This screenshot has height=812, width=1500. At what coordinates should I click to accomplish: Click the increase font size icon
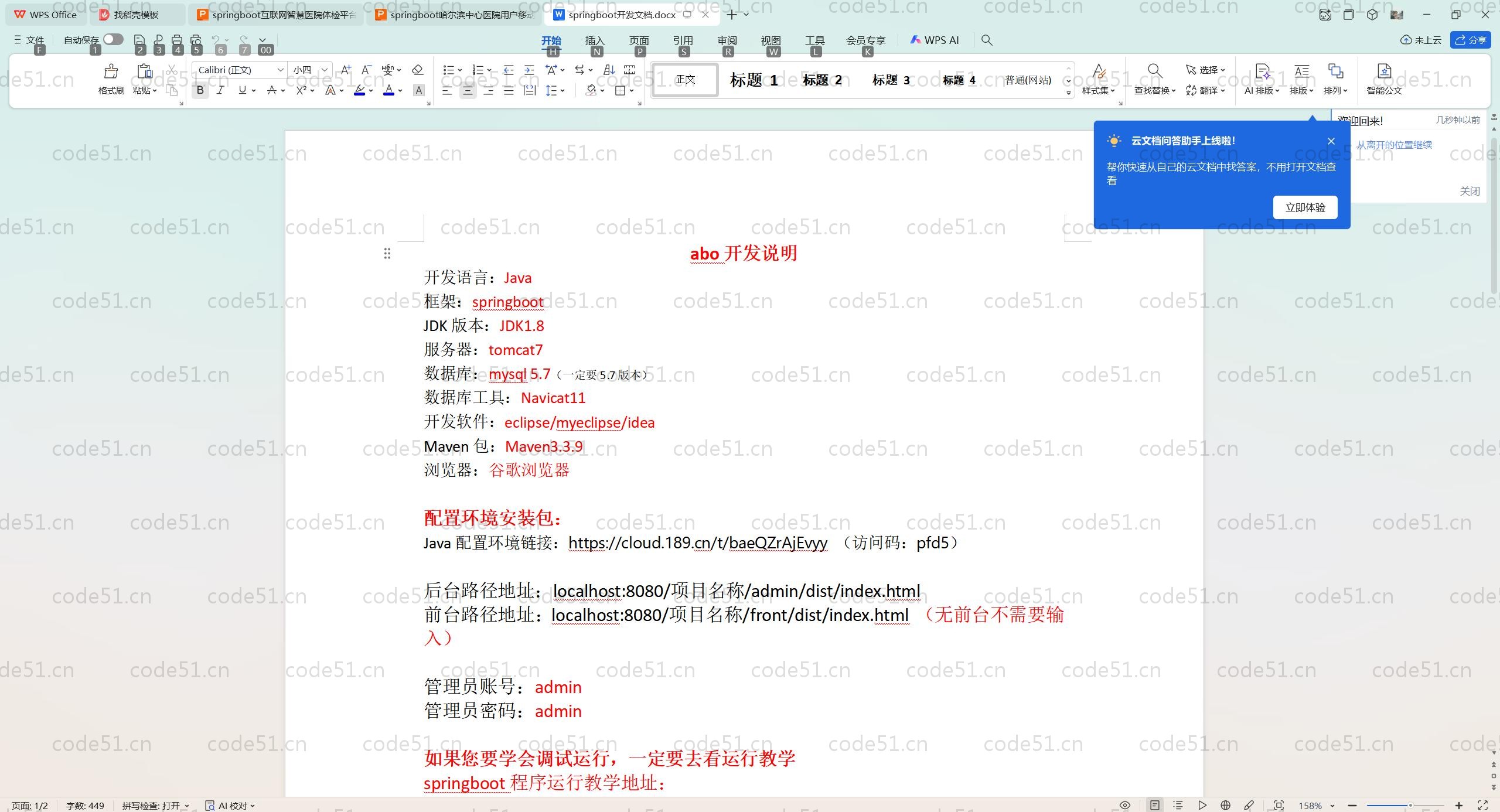coord(346,70)
